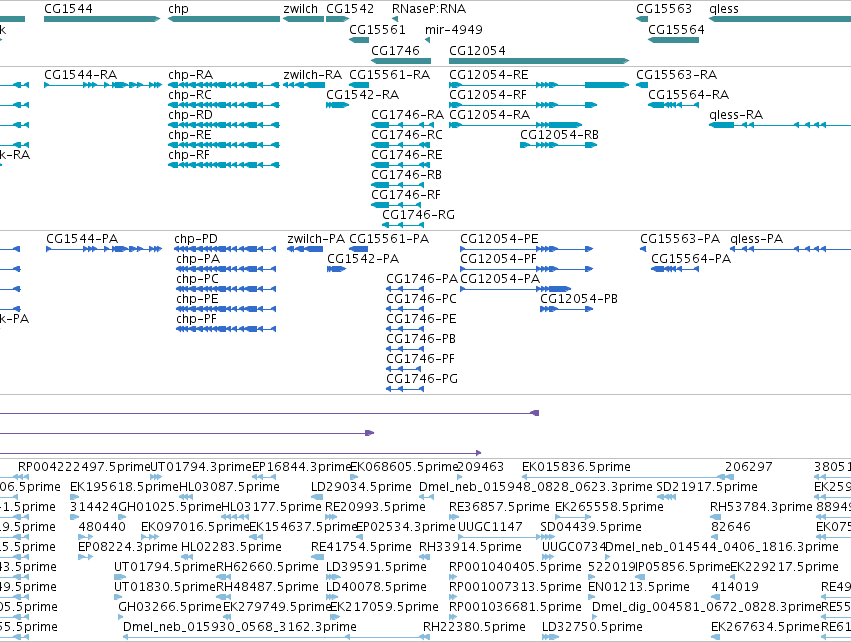Select the CG1746-PA protein feature

click(x=405, y=289)
